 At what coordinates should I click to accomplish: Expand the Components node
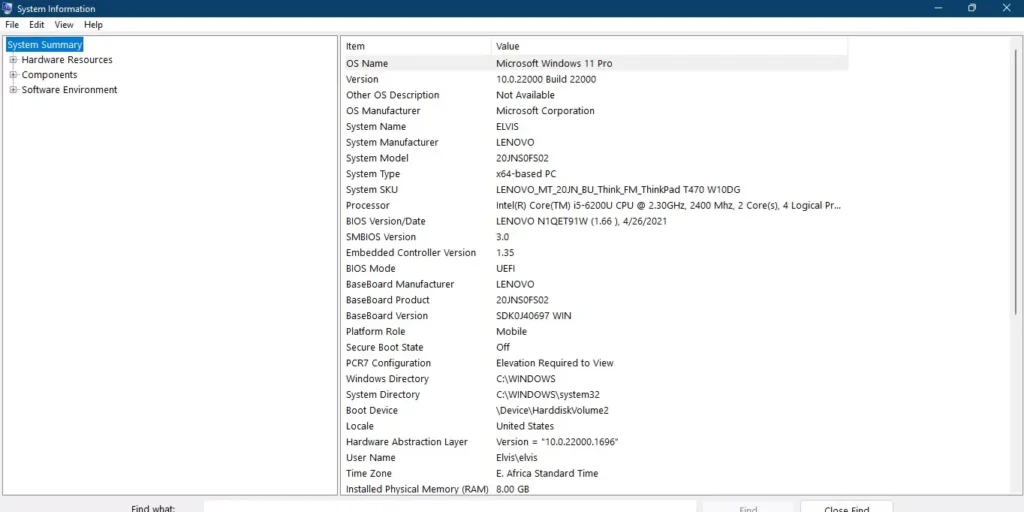point(13,74)
